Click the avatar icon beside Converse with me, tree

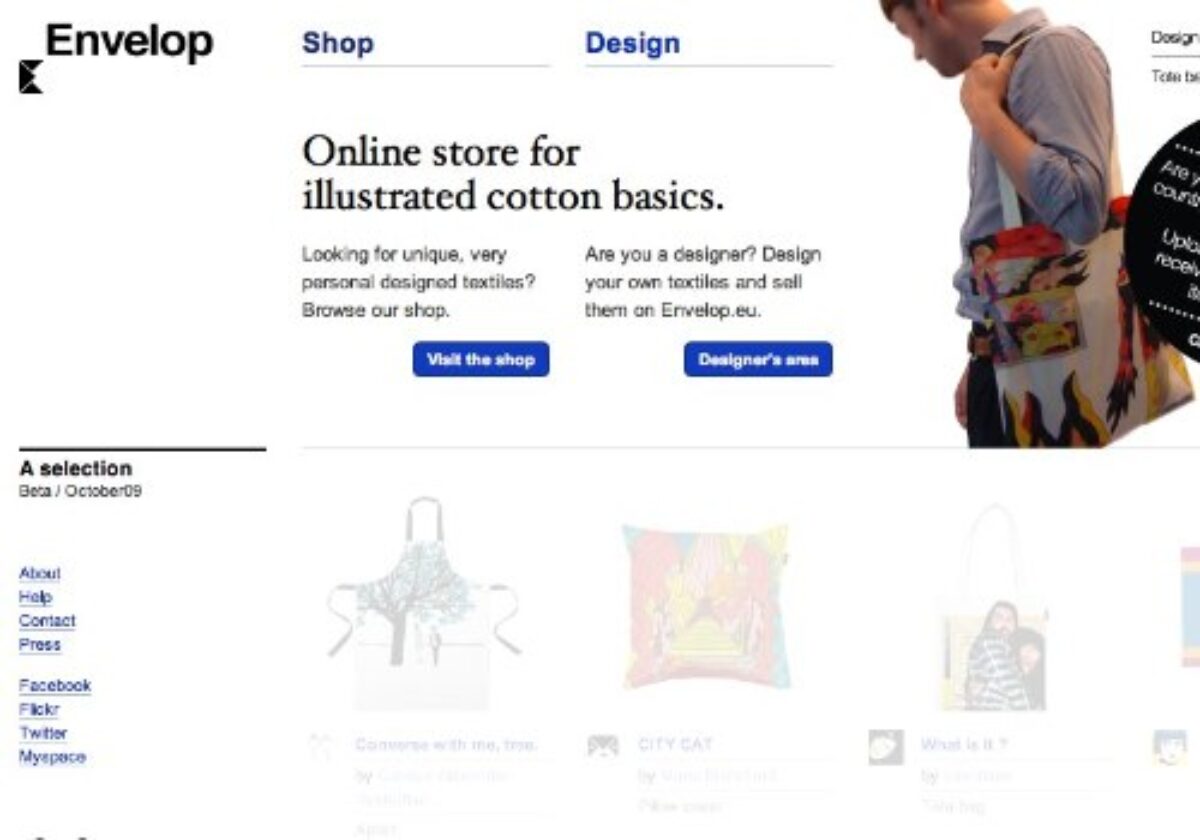pos(320,746)
